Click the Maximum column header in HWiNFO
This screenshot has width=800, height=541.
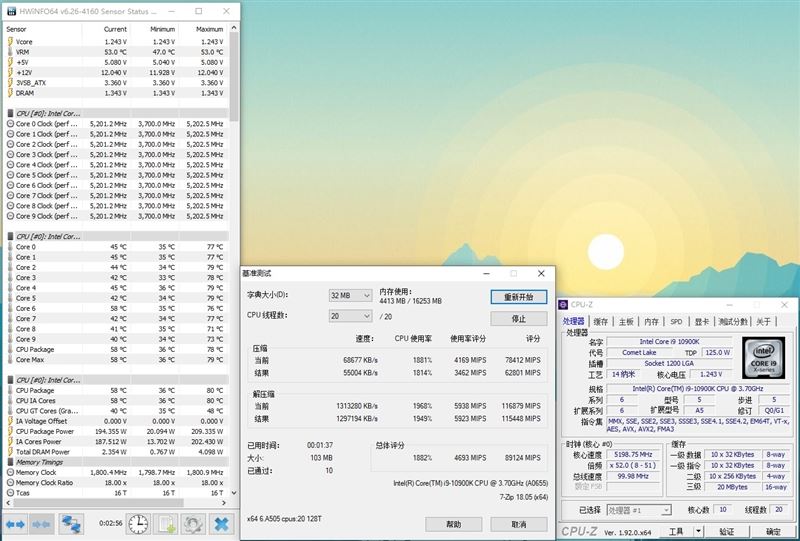pos(202,29)
